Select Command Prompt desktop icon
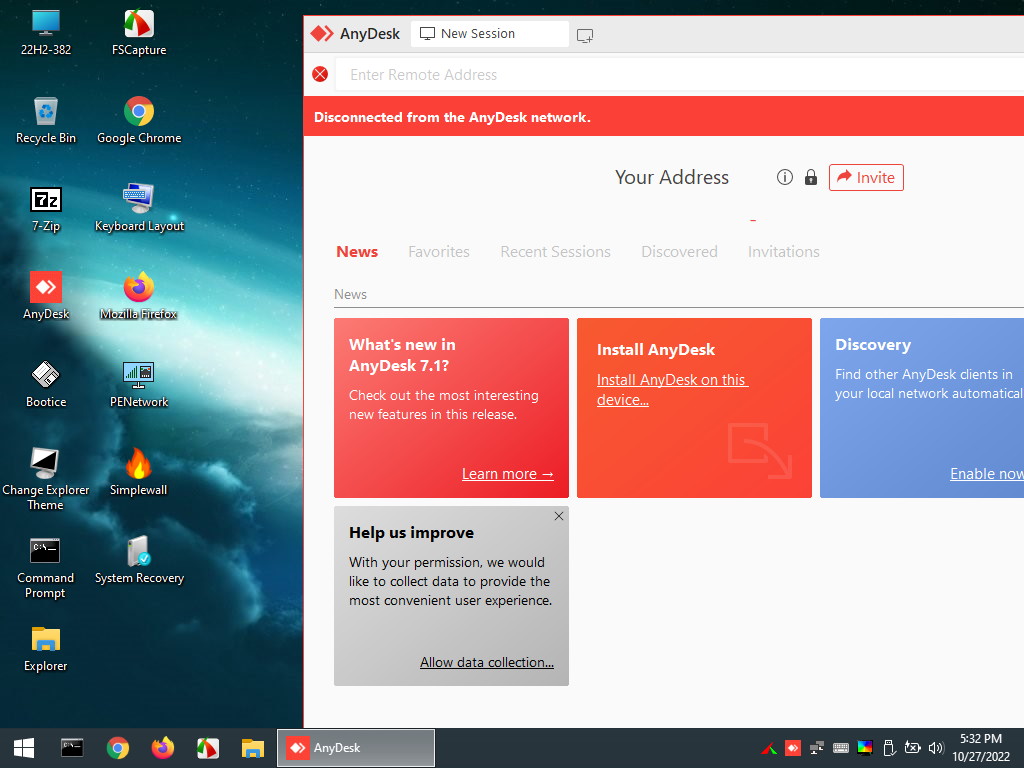 coord(46,568)
